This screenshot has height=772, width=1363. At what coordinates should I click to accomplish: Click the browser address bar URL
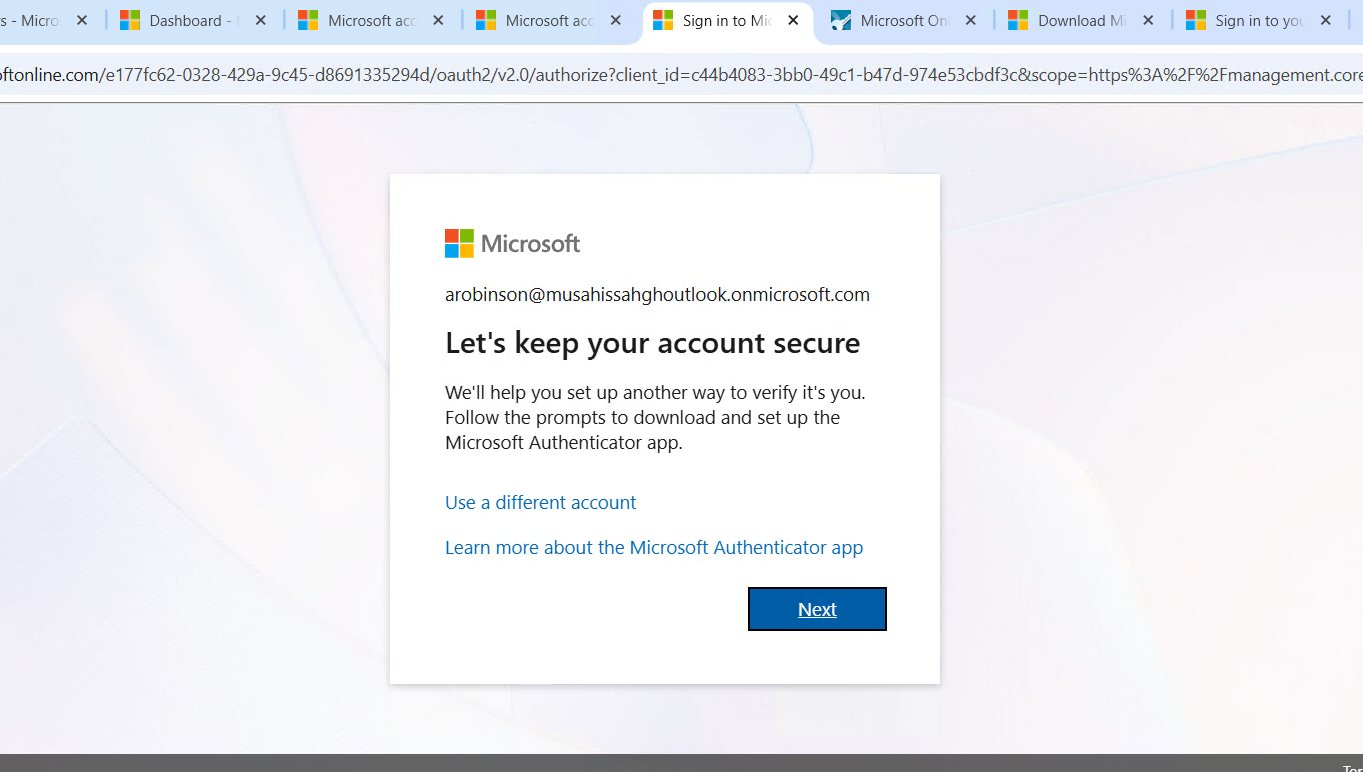(680, 75)
